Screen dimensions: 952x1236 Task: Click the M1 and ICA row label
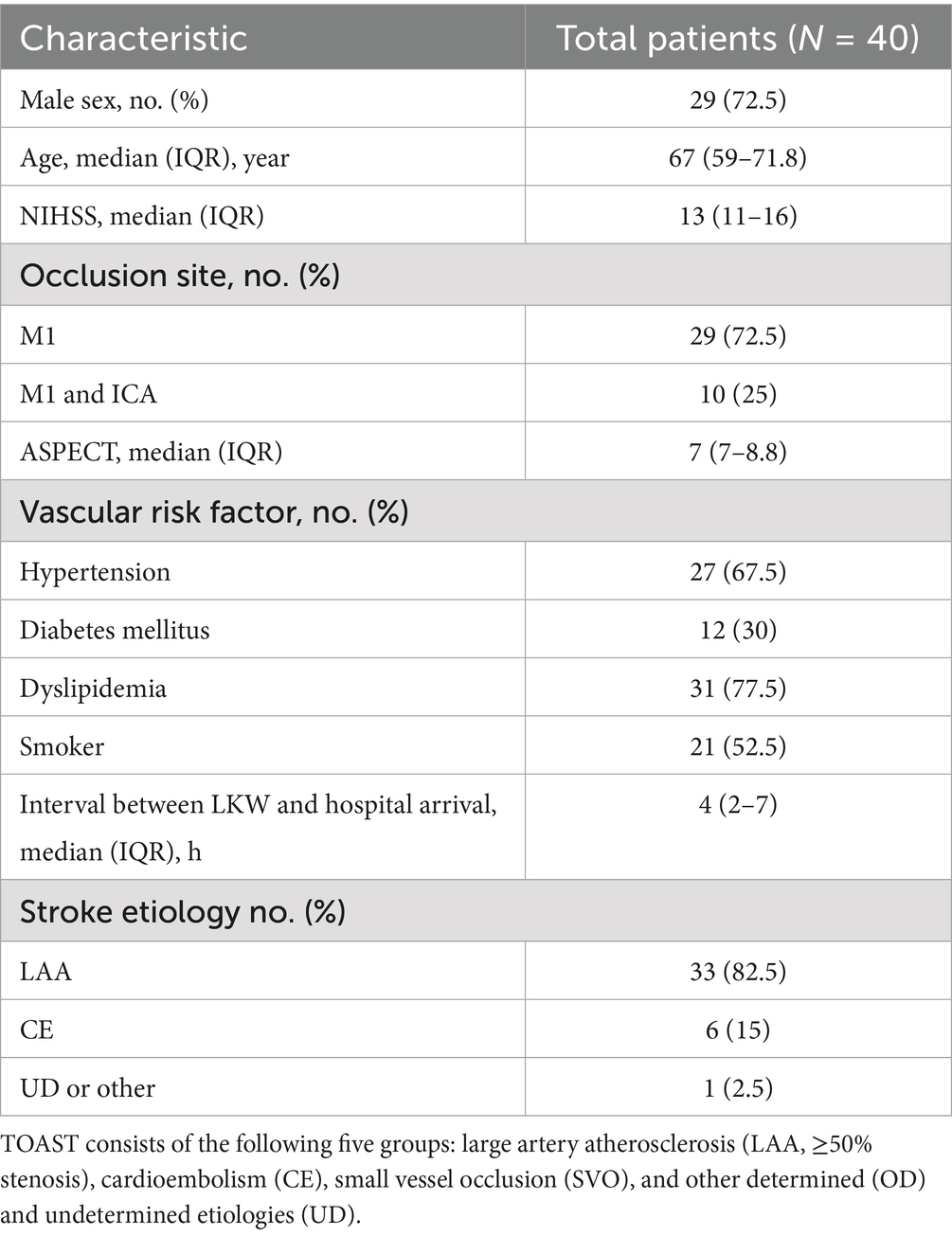88,394
